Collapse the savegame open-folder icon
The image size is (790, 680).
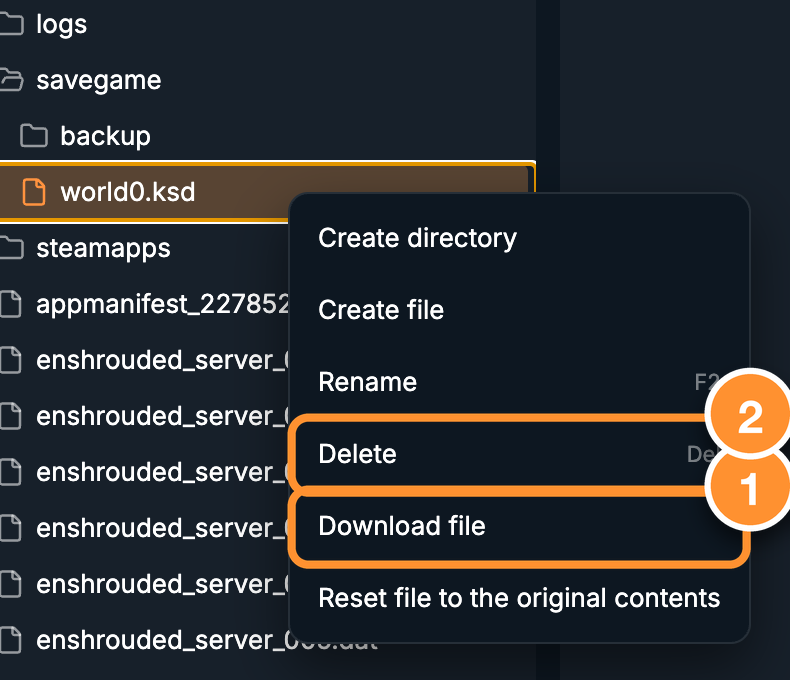[x=11, y=80]
